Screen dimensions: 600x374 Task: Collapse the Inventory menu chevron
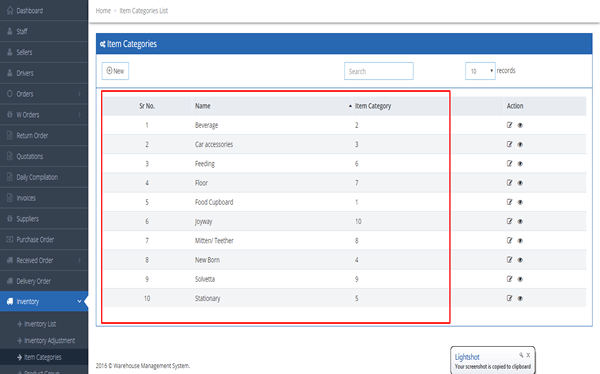click(x=79, y=301)
